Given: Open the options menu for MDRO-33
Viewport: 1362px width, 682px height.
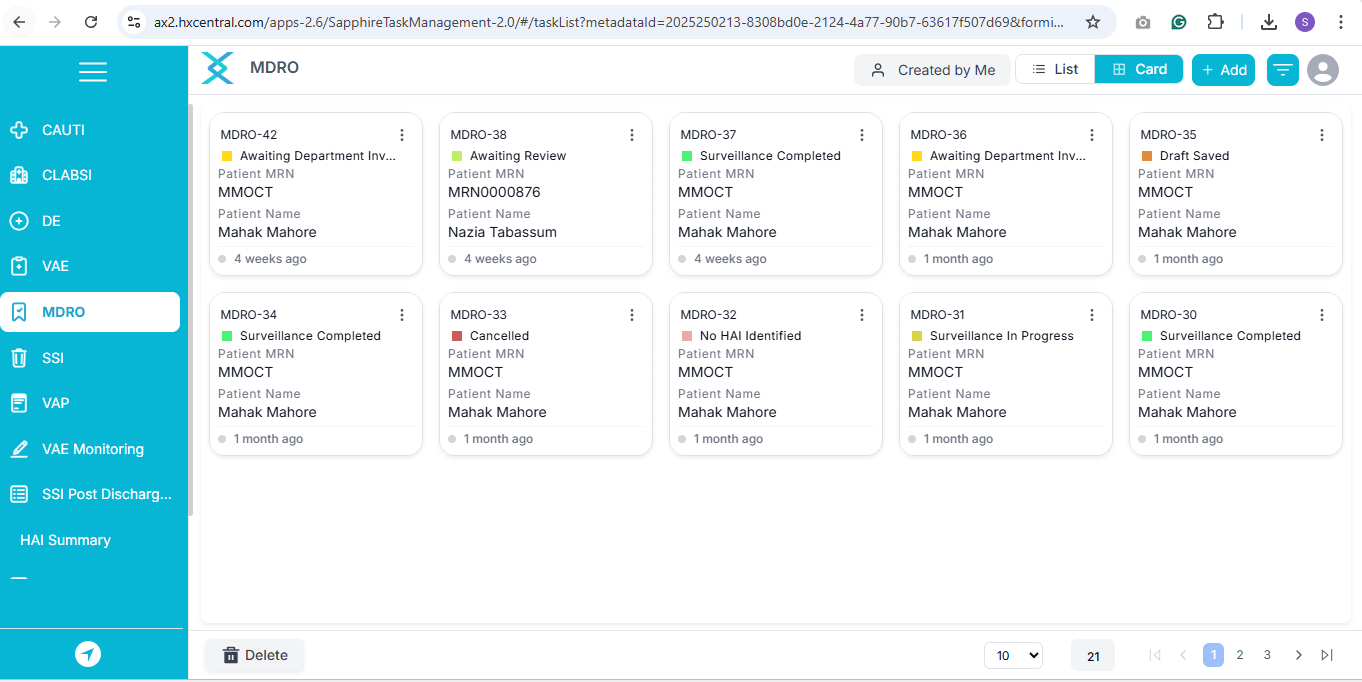Looking at the screenshot, I should (x=632, y=314).
